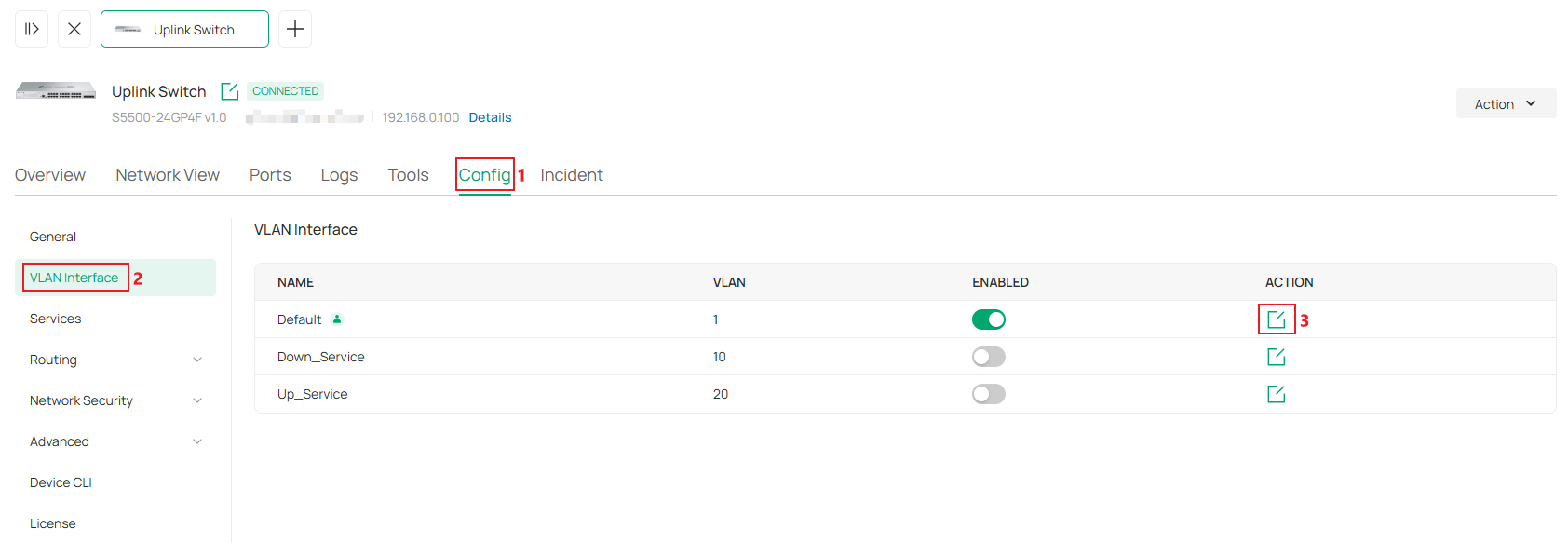Edit the Down_Service VLAN interface

(1276, 356)
